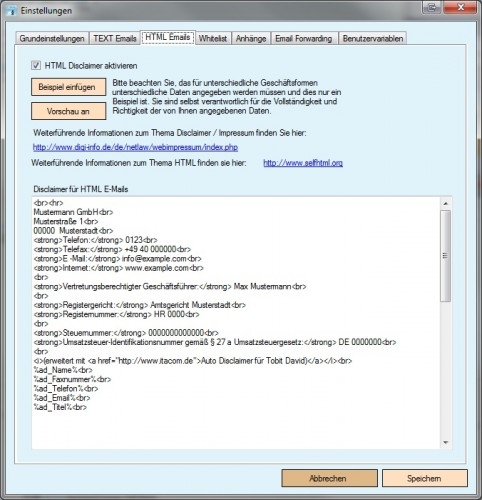Click the Einstellungen window title icon
Viewport: 482px width, 500px height.
(12, 10)
